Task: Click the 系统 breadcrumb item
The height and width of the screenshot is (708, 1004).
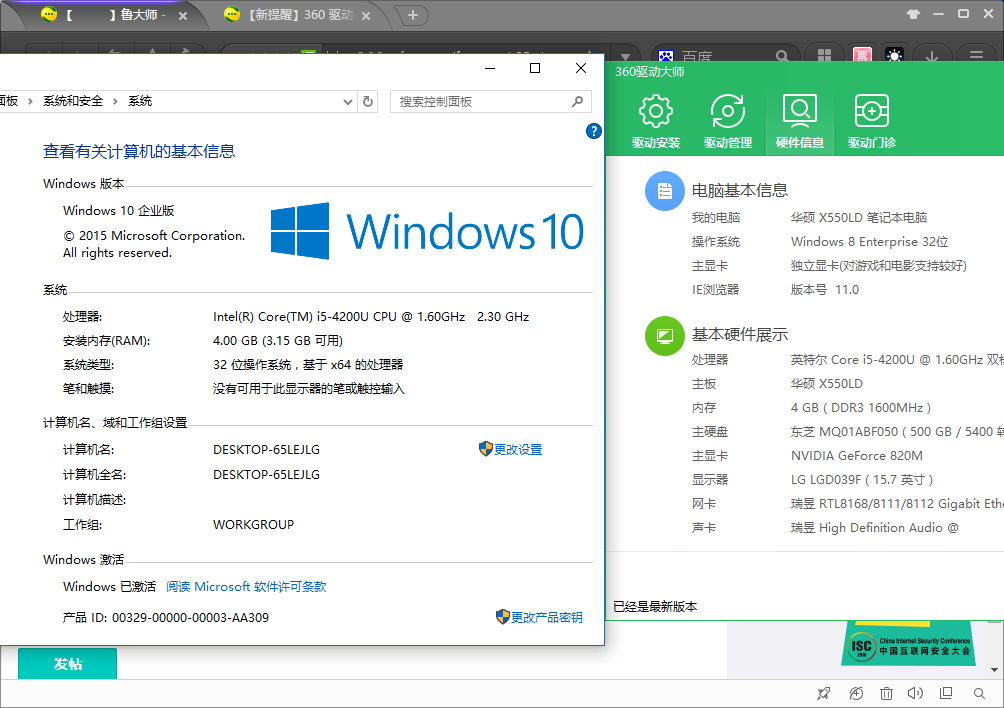Action: [140, 101]
